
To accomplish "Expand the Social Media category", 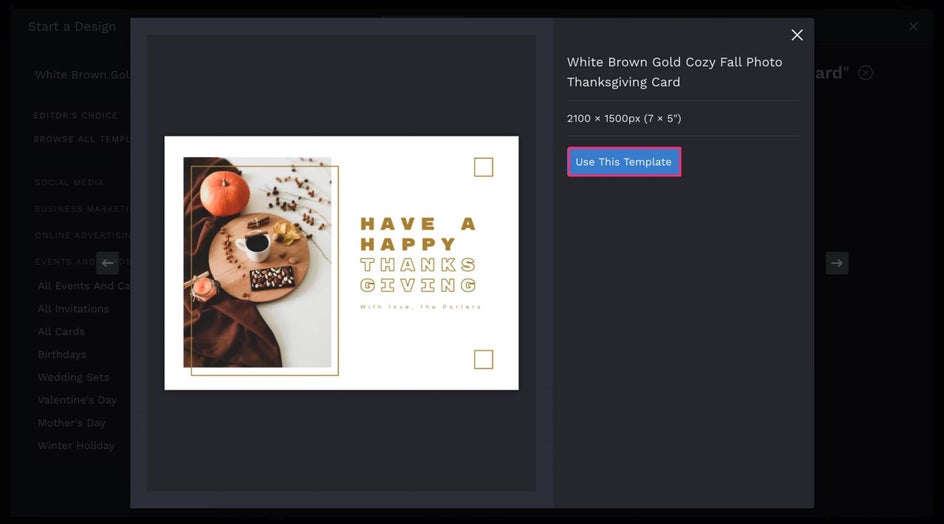I will point(69,182).
